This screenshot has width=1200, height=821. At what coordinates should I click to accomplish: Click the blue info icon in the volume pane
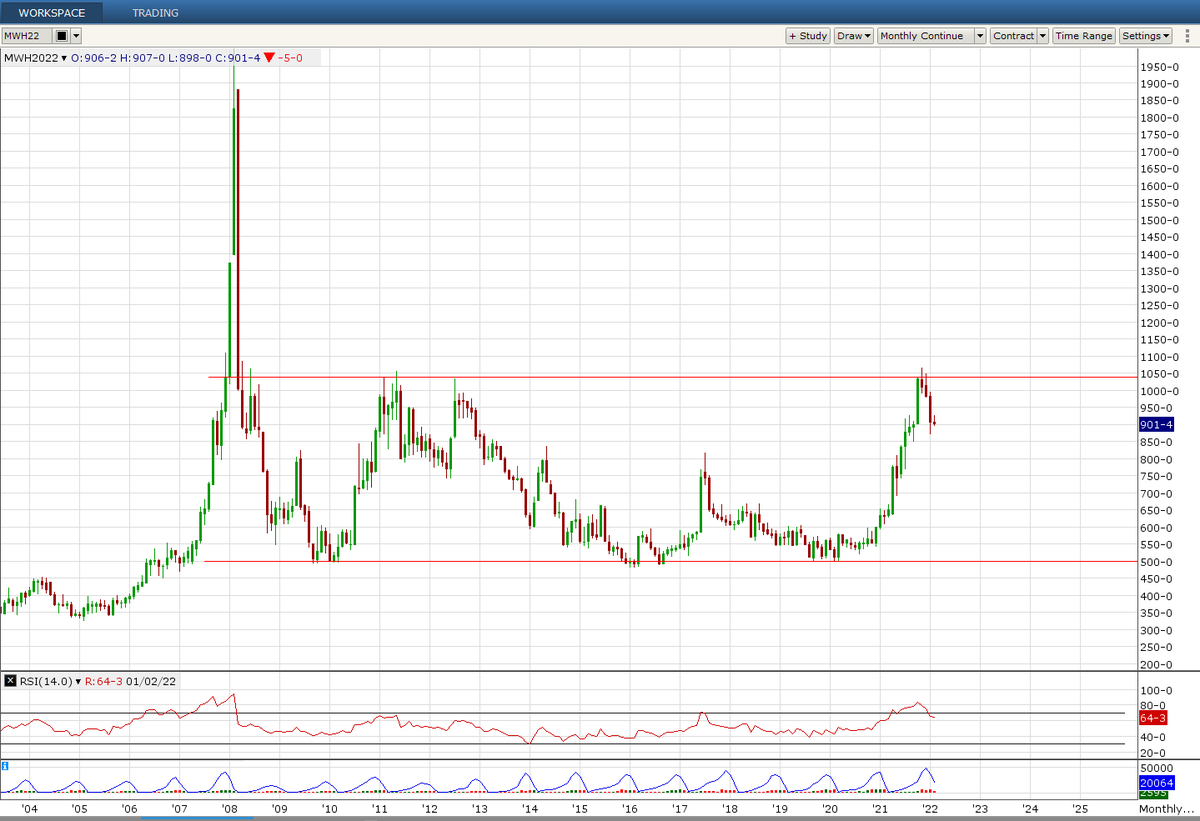(x=5, y=766)
